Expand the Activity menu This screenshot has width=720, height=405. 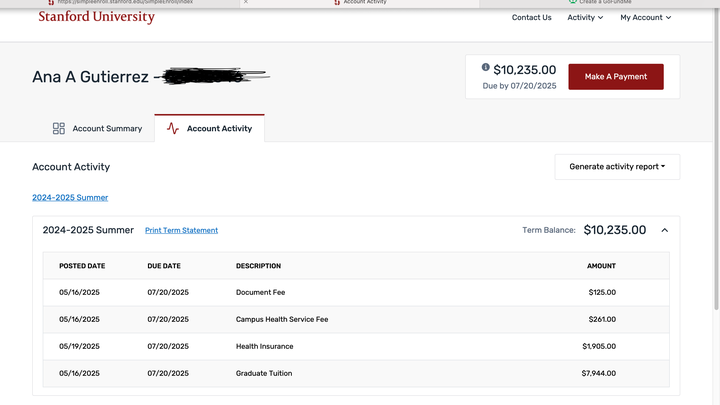click(x=585, y=17)
